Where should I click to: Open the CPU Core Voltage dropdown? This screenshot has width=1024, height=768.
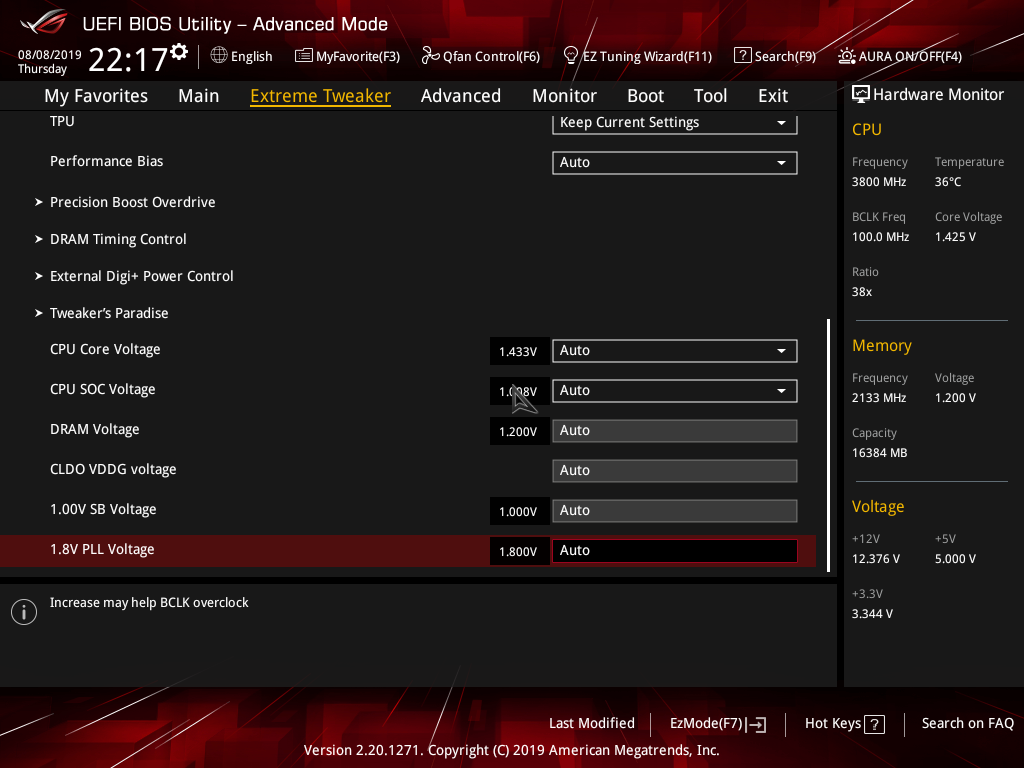674,351
